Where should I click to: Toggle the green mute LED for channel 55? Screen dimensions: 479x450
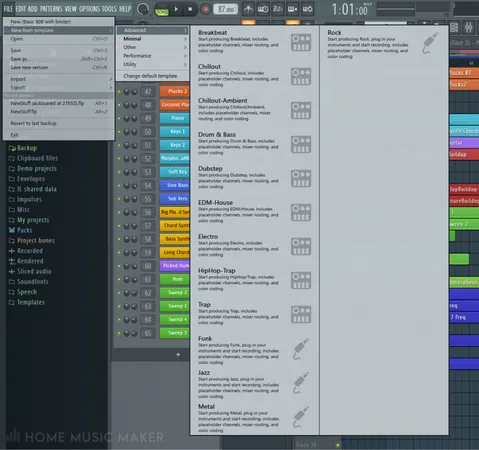[x=119, y=199]
